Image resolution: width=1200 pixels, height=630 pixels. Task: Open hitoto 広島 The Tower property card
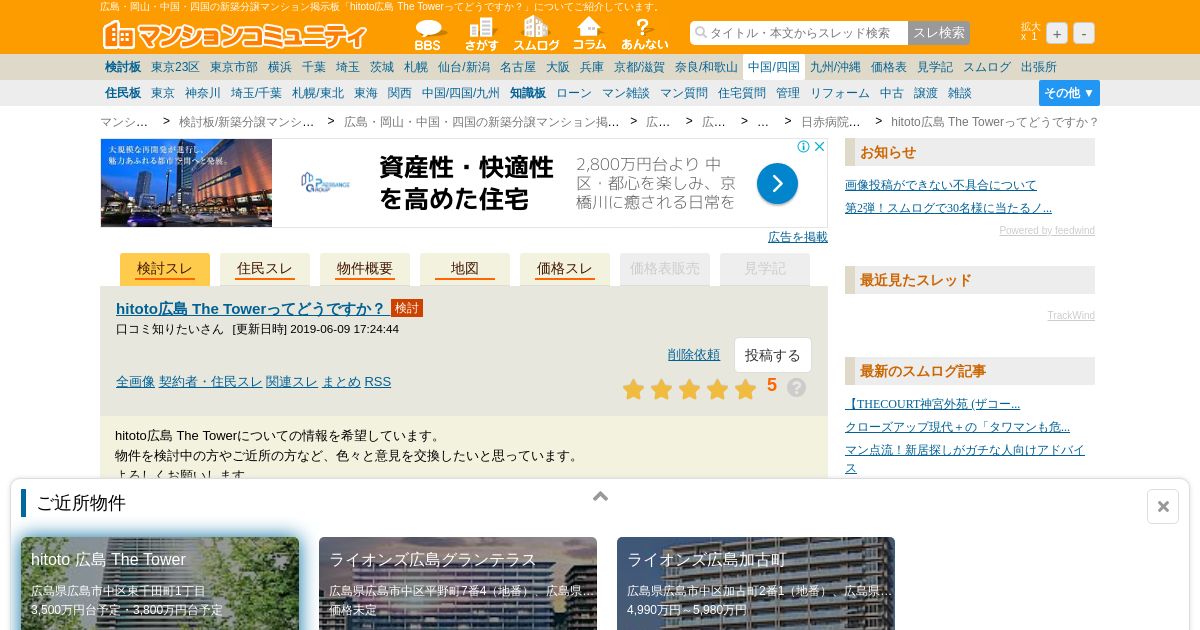pos(160,584)
